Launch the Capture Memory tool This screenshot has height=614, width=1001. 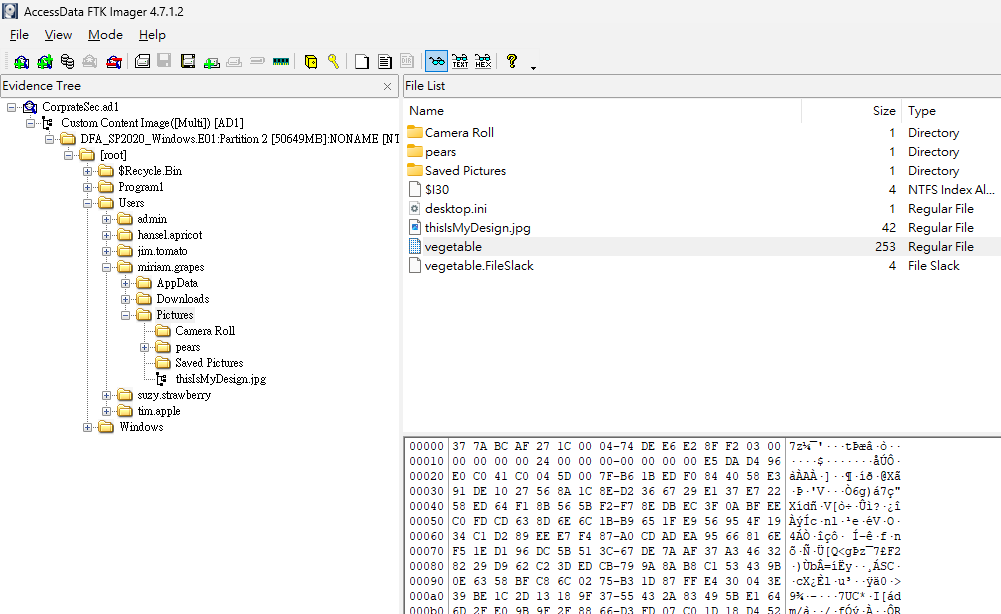(x=281, y=61)
